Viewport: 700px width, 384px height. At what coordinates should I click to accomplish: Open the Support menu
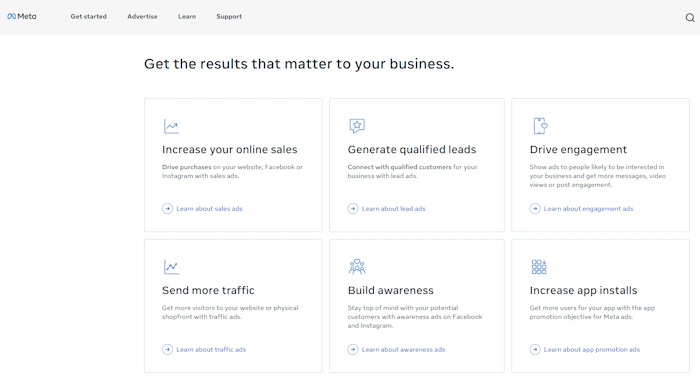(229, 17)
